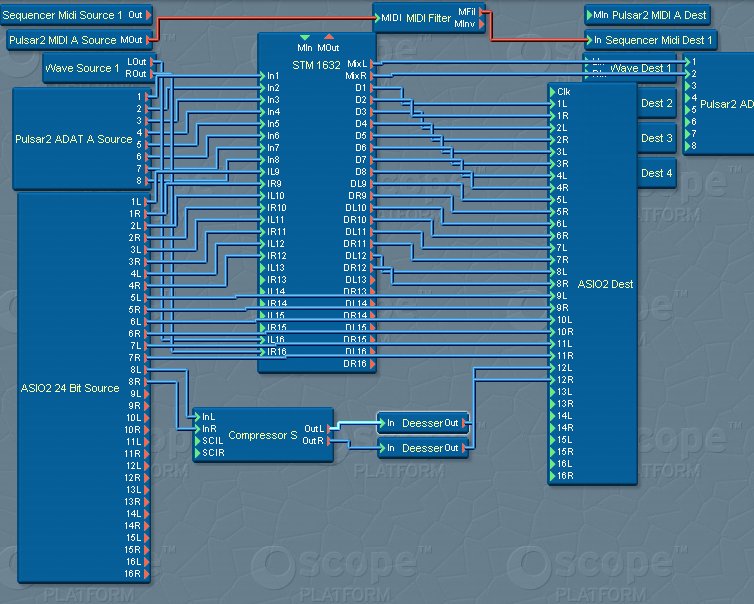Viewport: 754px width, 604px height.
Task: Click the green MIn port atop STM 1632
Action: coord(304,38)
